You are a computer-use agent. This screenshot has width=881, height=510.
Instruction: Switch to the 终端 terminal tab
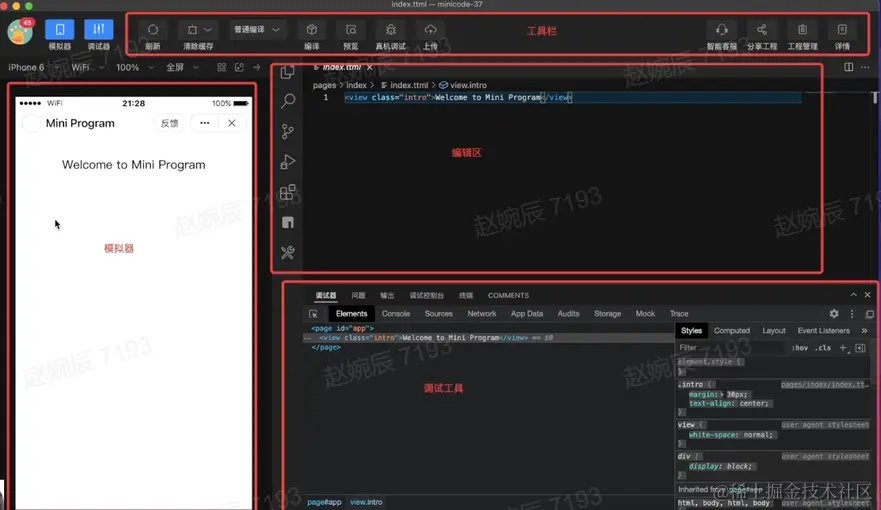click(466, 295)
